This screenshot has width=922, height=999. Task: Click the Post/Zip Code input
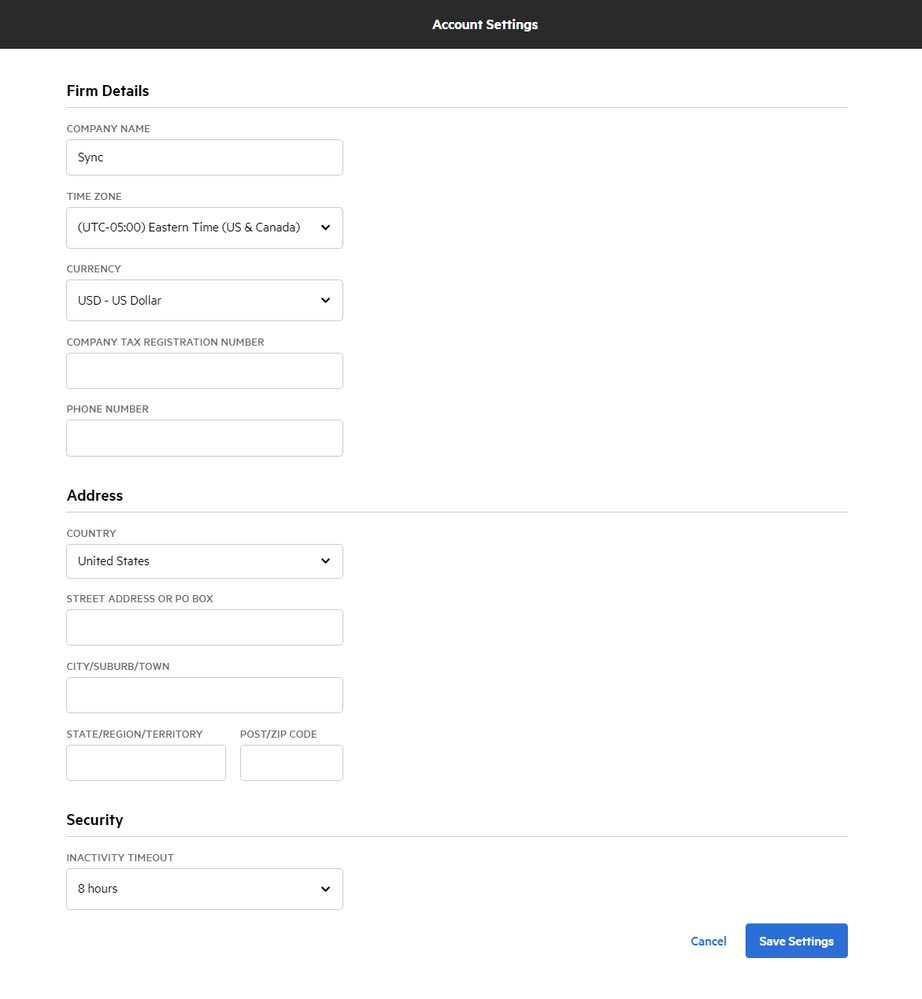click(x=291, y=763)
